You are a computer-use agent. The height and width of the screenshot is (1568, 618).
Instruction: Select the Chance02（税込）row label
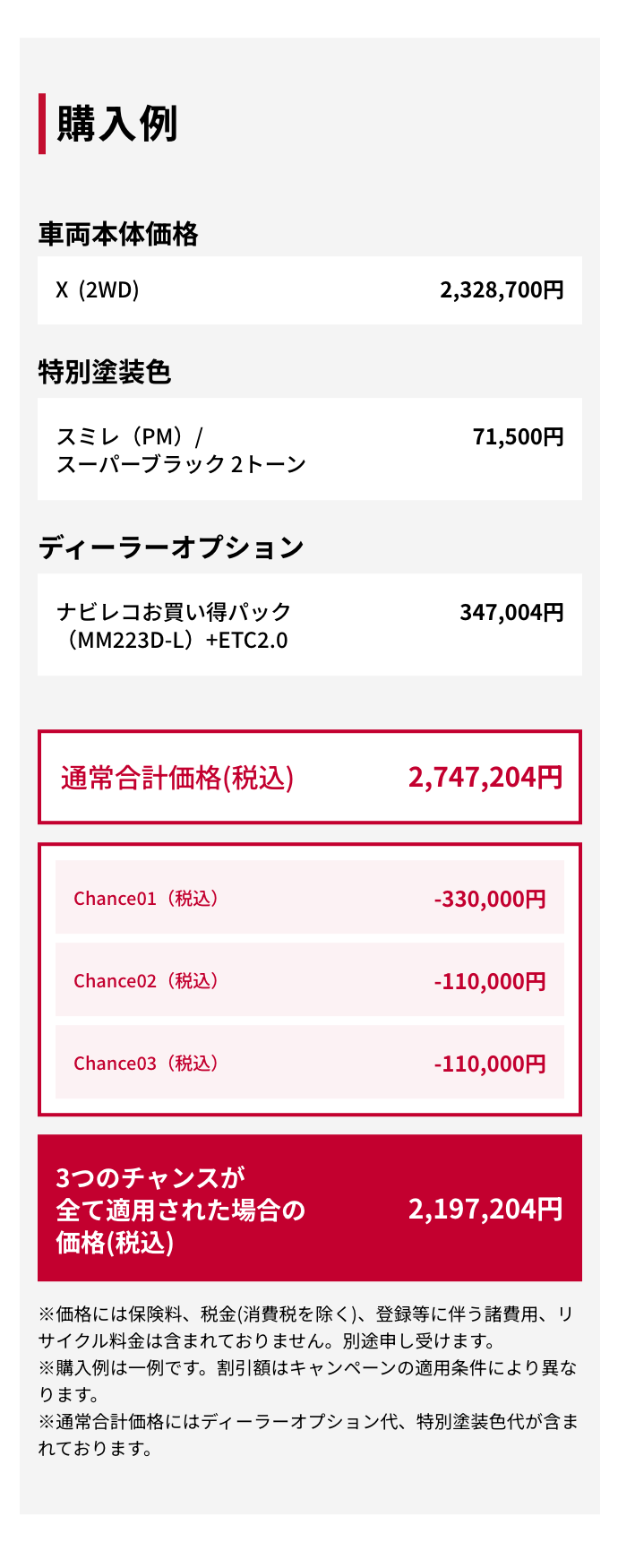point(147,981)
